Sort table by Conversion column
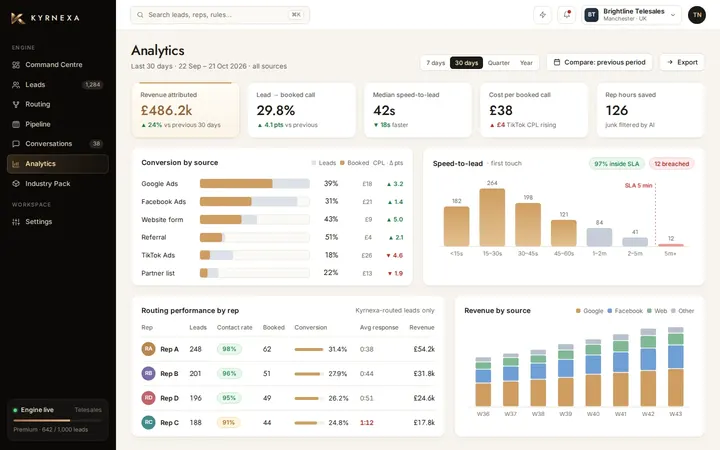720x450 pixels. 311,327
